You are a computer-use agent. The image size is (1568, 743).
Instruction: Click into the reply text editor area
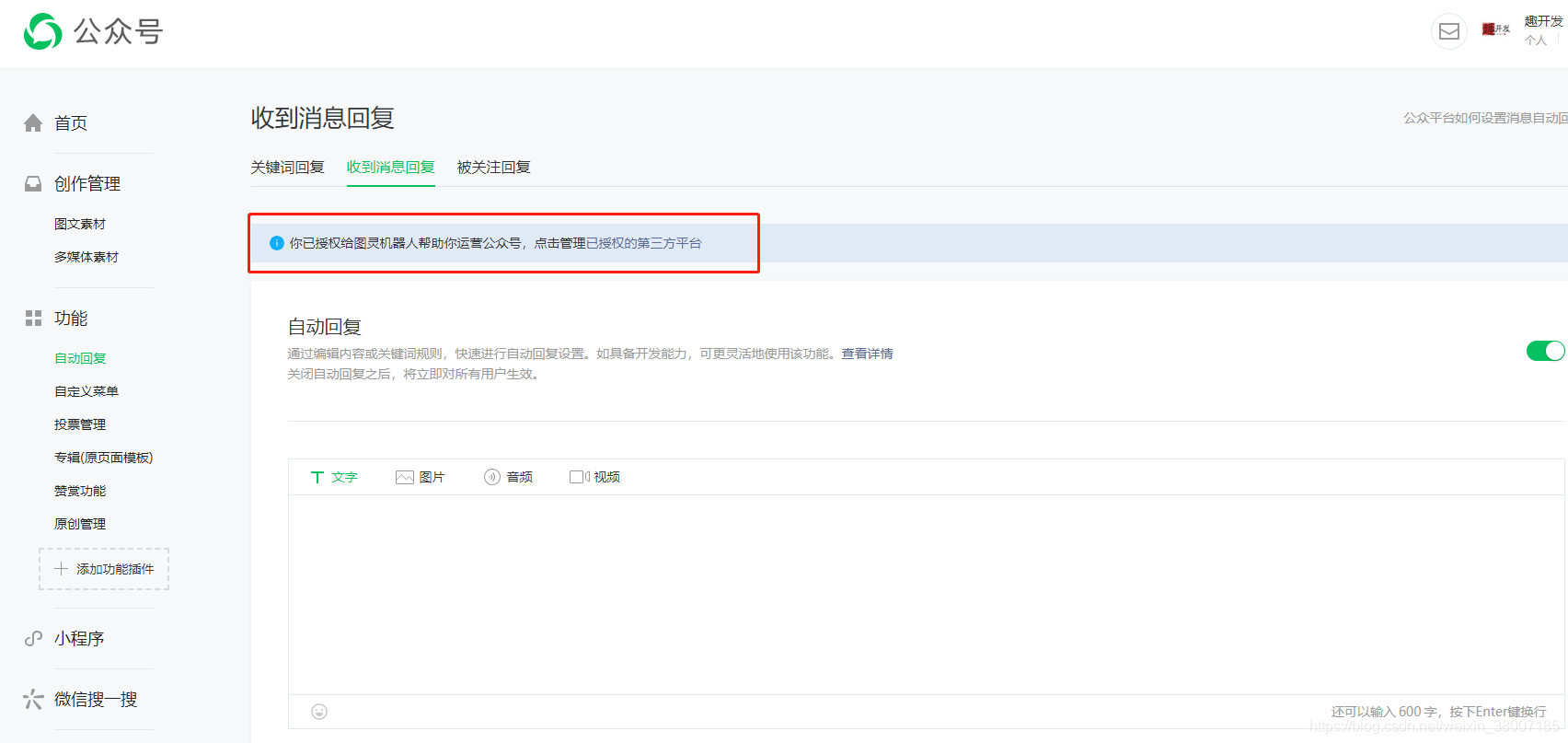click(926, 595)
